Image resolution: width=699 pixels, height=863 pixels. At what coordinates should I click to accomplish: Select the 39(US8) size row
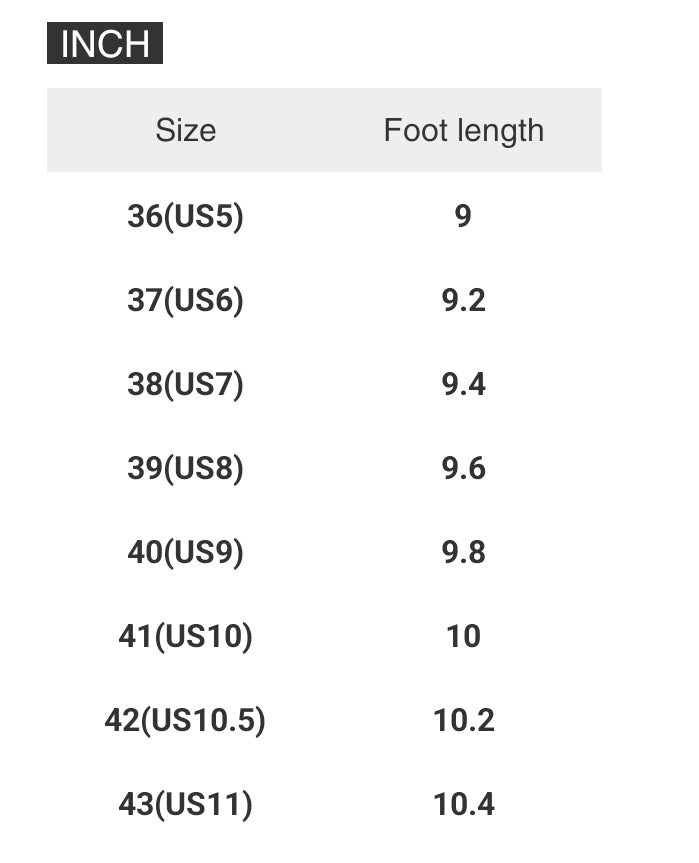tap(185, 468)
